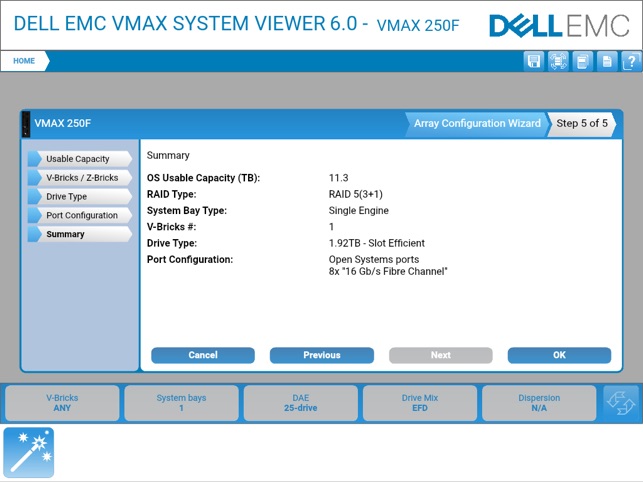
Task: Click the document report icon
Action: 607,62
